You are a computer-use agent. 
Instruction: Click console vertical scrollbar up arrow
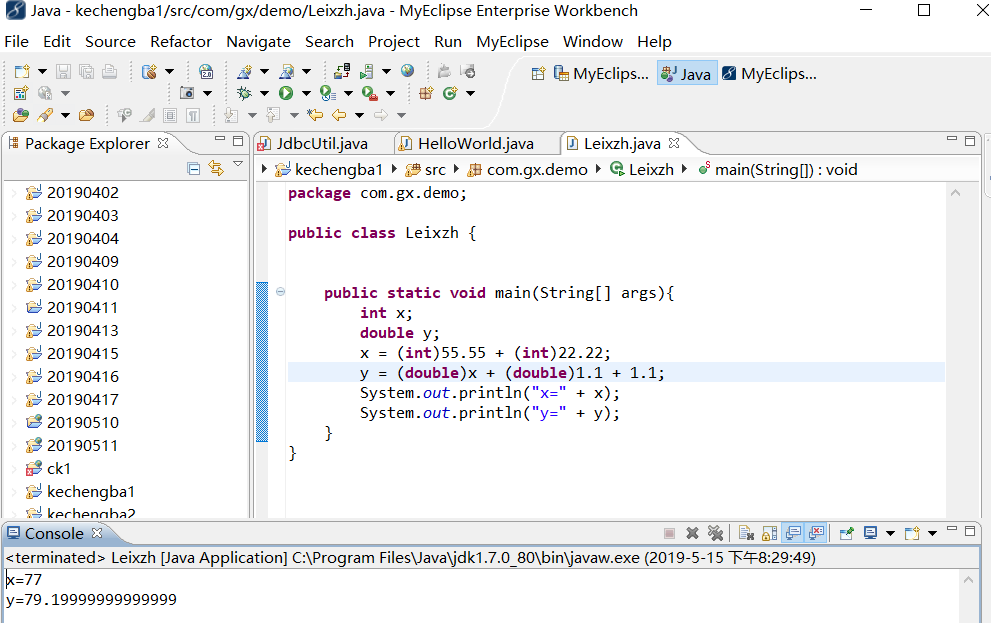click(968, 579)
